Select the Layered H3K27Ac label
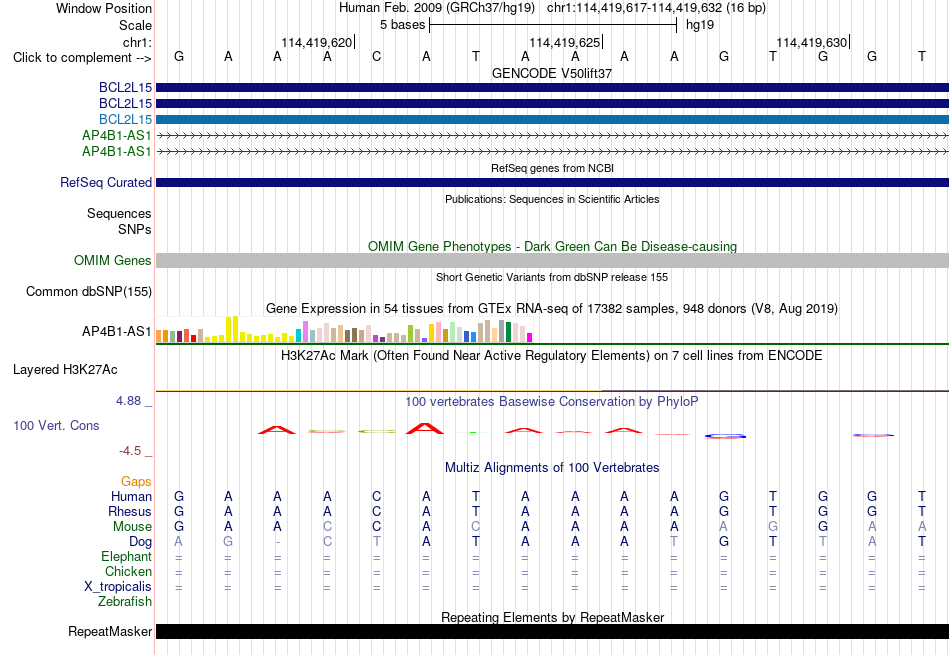 (65, 370)
